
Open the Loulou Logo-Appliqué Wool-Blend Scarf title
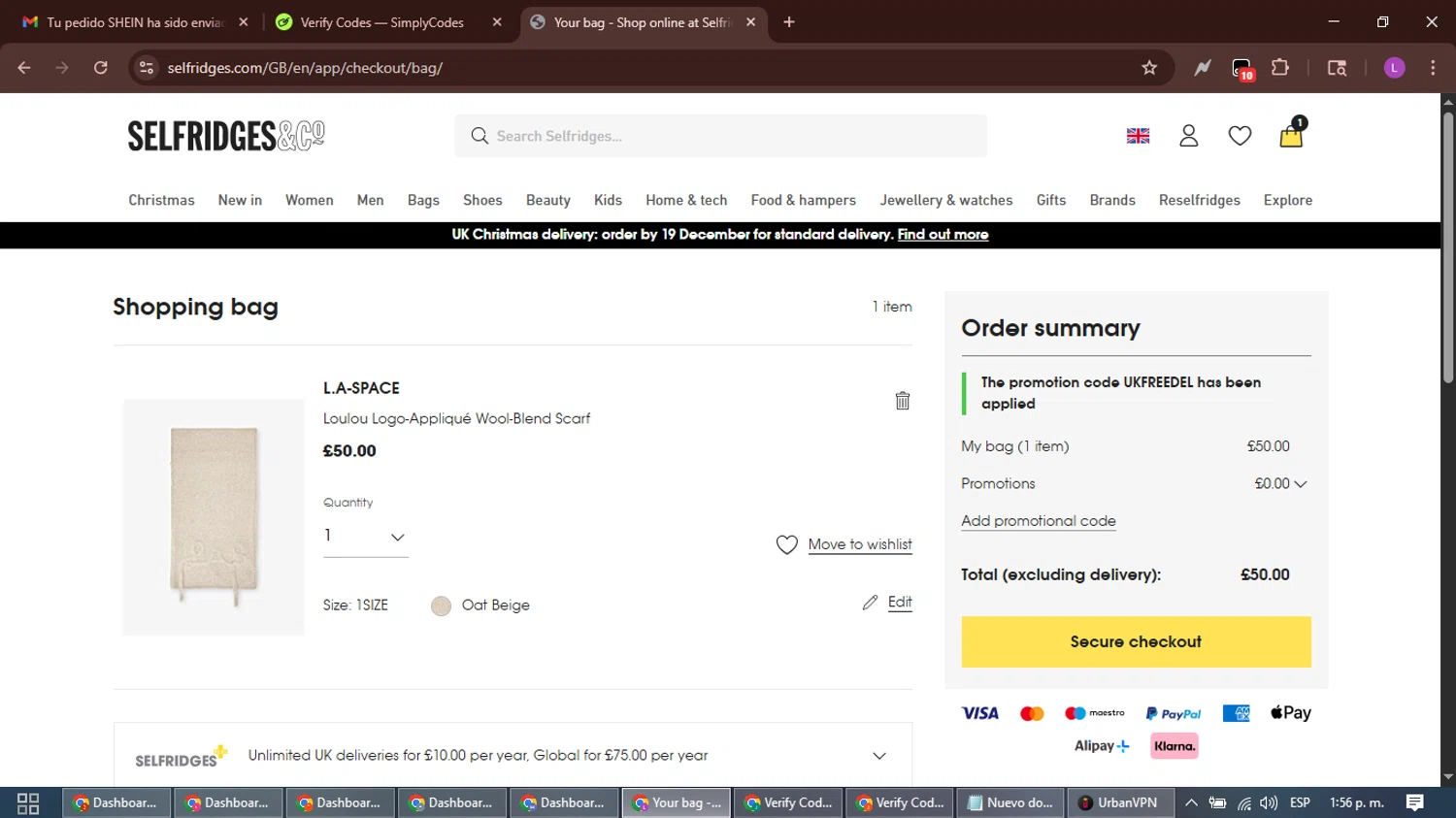[456, 419]
